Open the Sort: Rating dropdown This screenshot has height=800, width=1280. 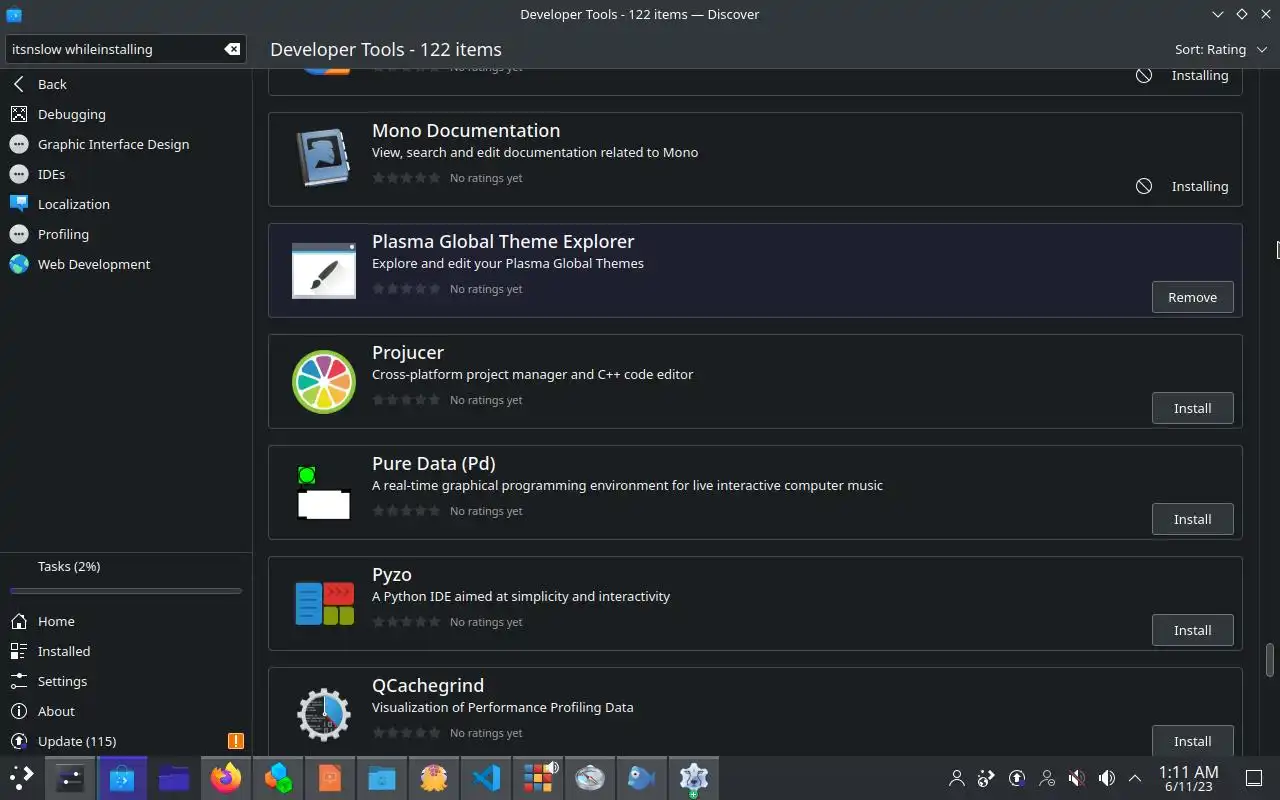(x=1220, y=49)
